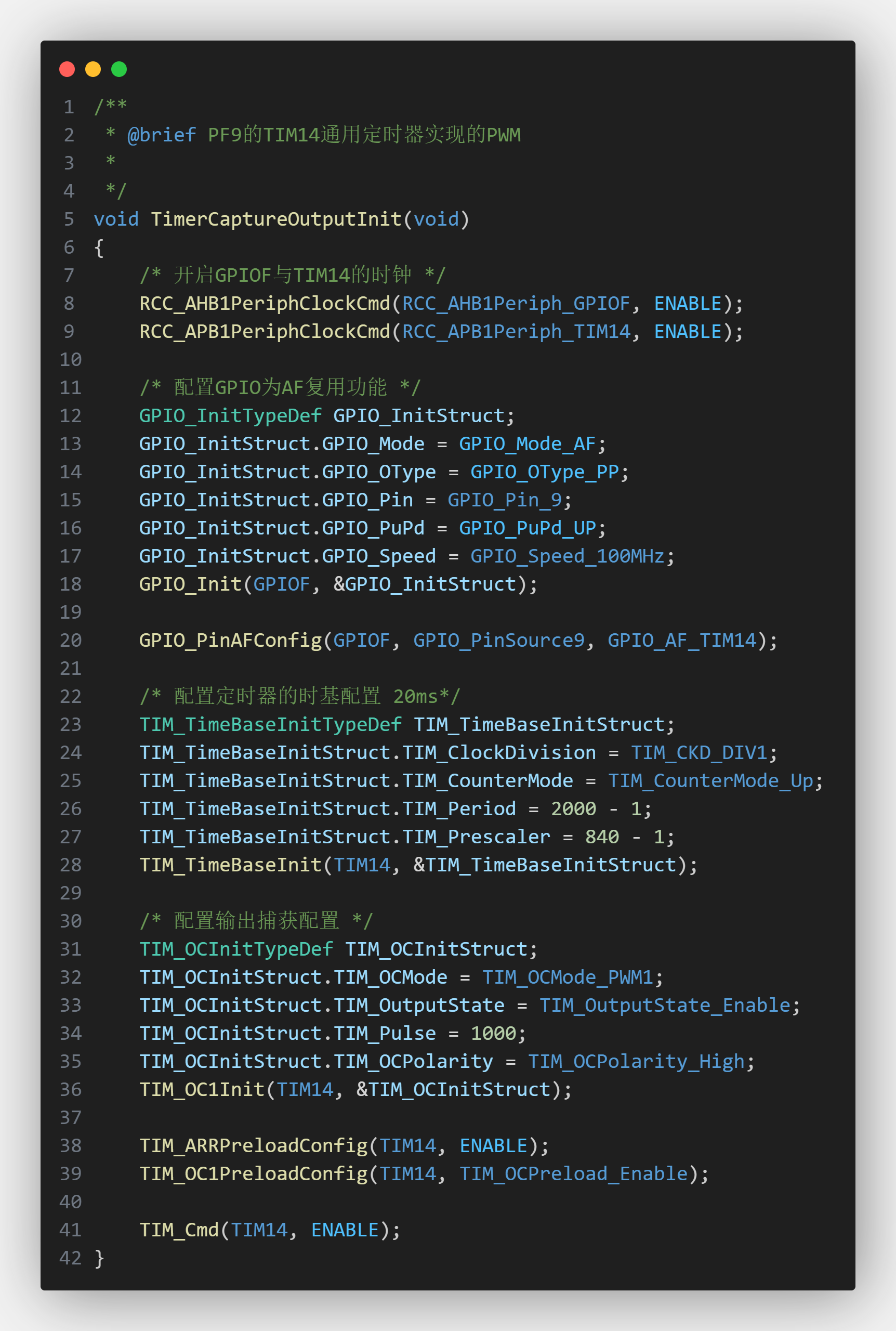Image resolution: width=896 pixels, height=1331 pixels.
Task: Click TIM_TimeBaseInit call on line 28
Action: [x=230, y=865]
